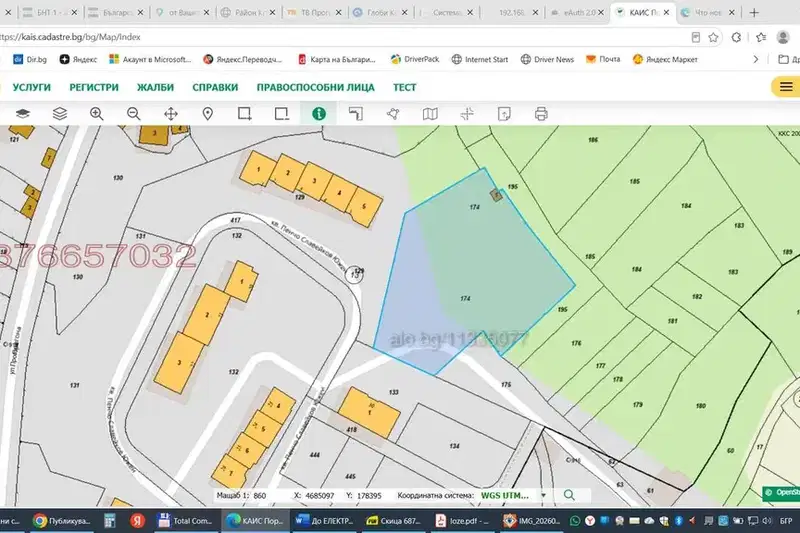Open the Карта на България bookmark
800x533 pixels.
click(337, 59)
